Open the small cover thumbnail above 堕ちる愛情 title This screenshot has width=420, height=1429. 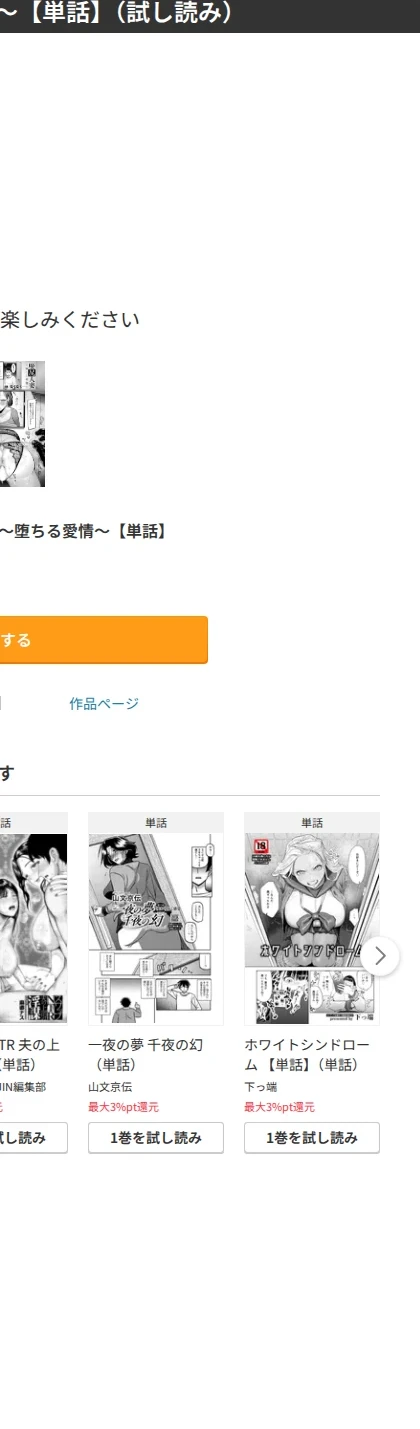click(x=22, y=424)
